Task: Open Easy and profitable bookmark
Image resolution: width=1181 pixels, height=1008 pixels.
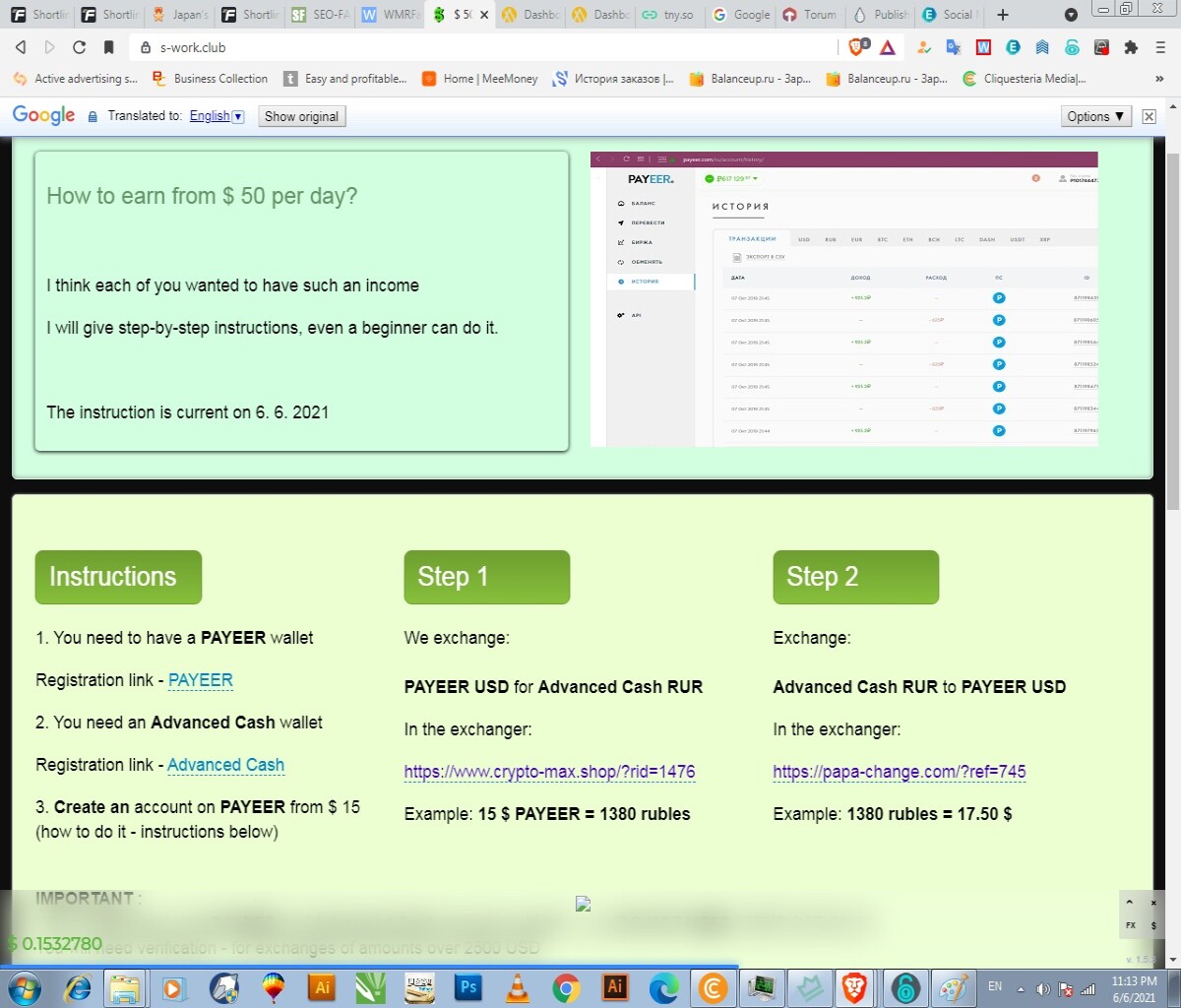Action: tap(345, 79)
